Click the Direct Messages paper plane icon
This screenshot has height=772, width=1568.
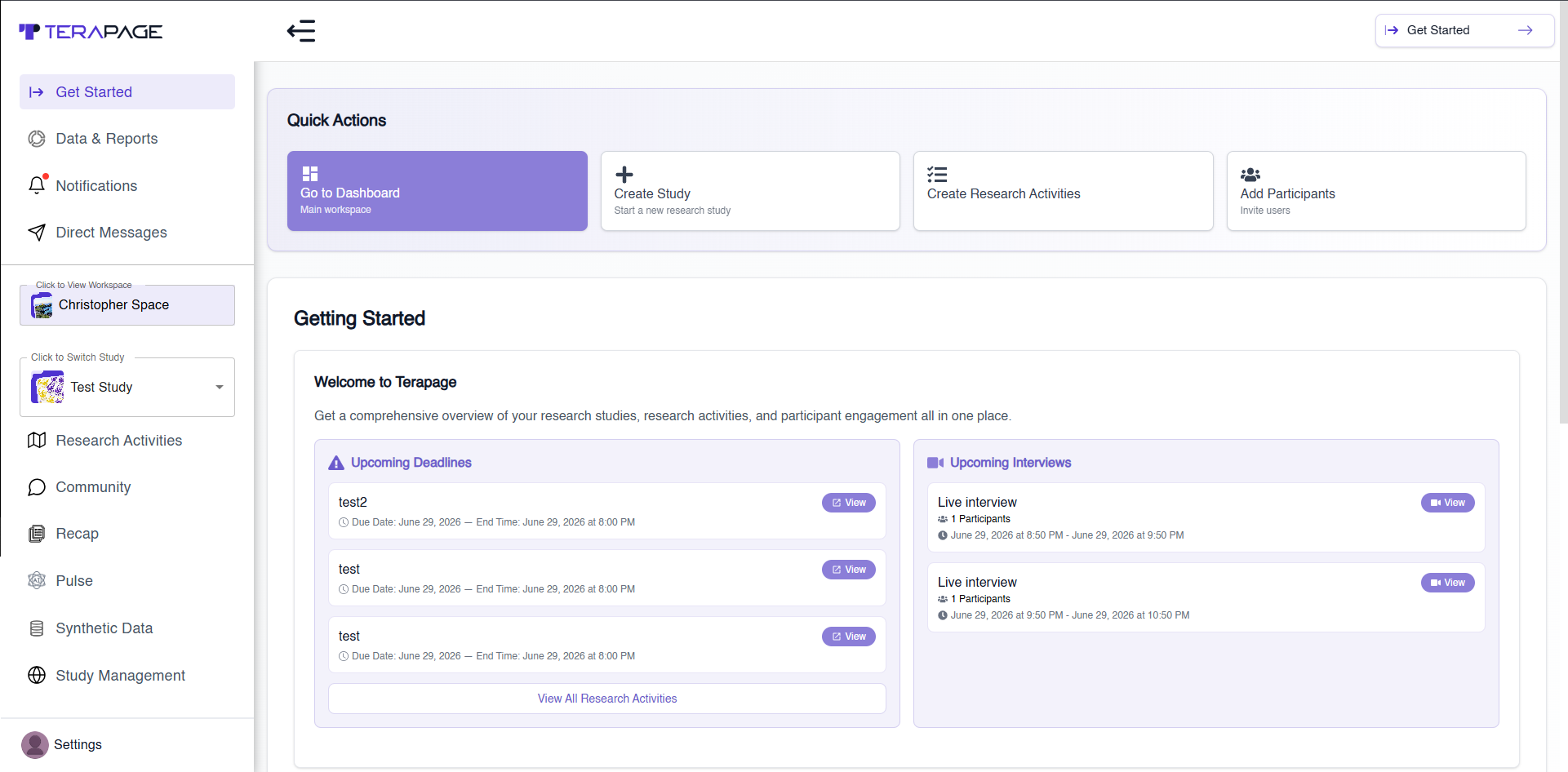37,233
